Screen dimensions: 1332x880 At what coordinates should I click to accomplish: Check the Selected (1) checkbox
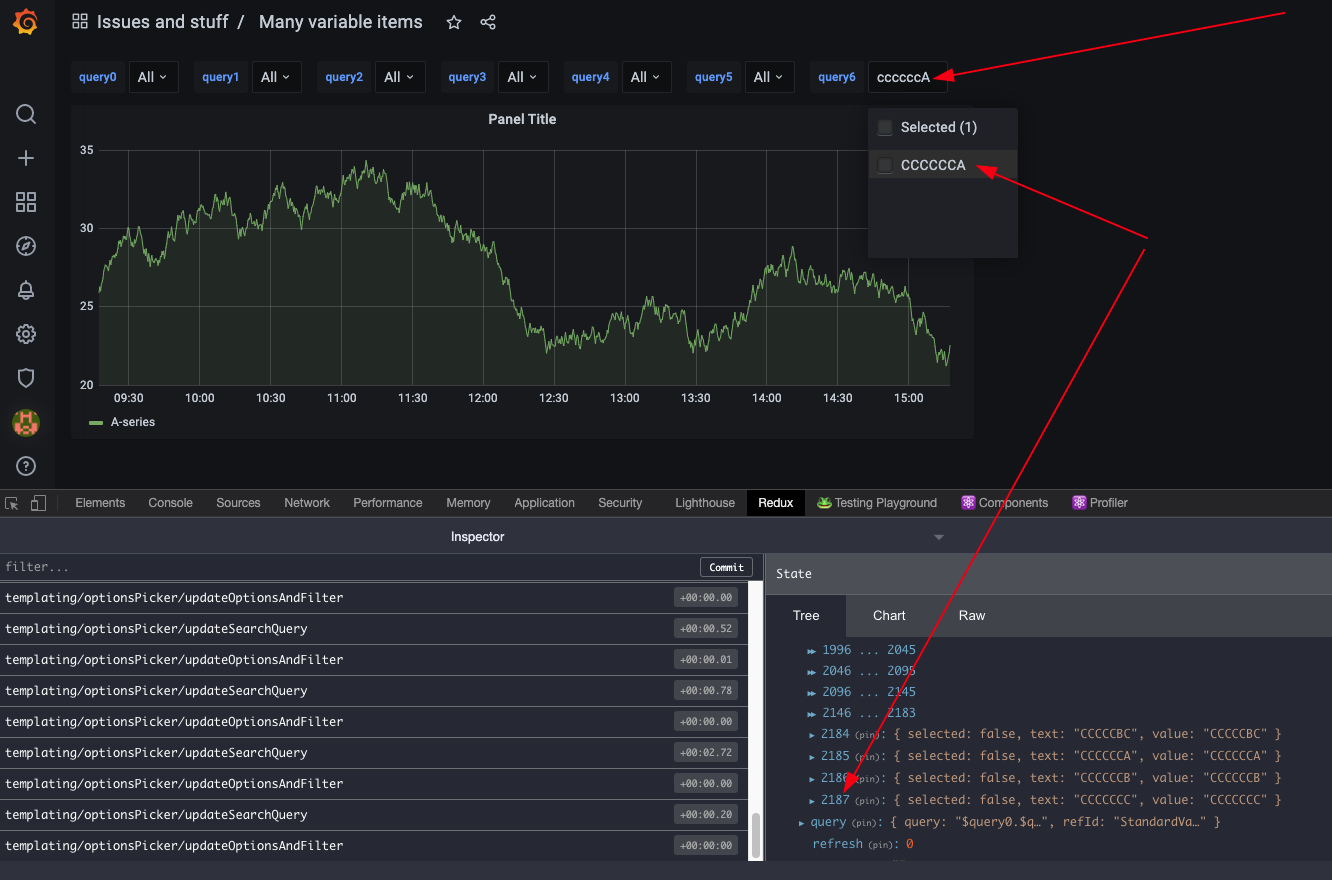(884, 127)
